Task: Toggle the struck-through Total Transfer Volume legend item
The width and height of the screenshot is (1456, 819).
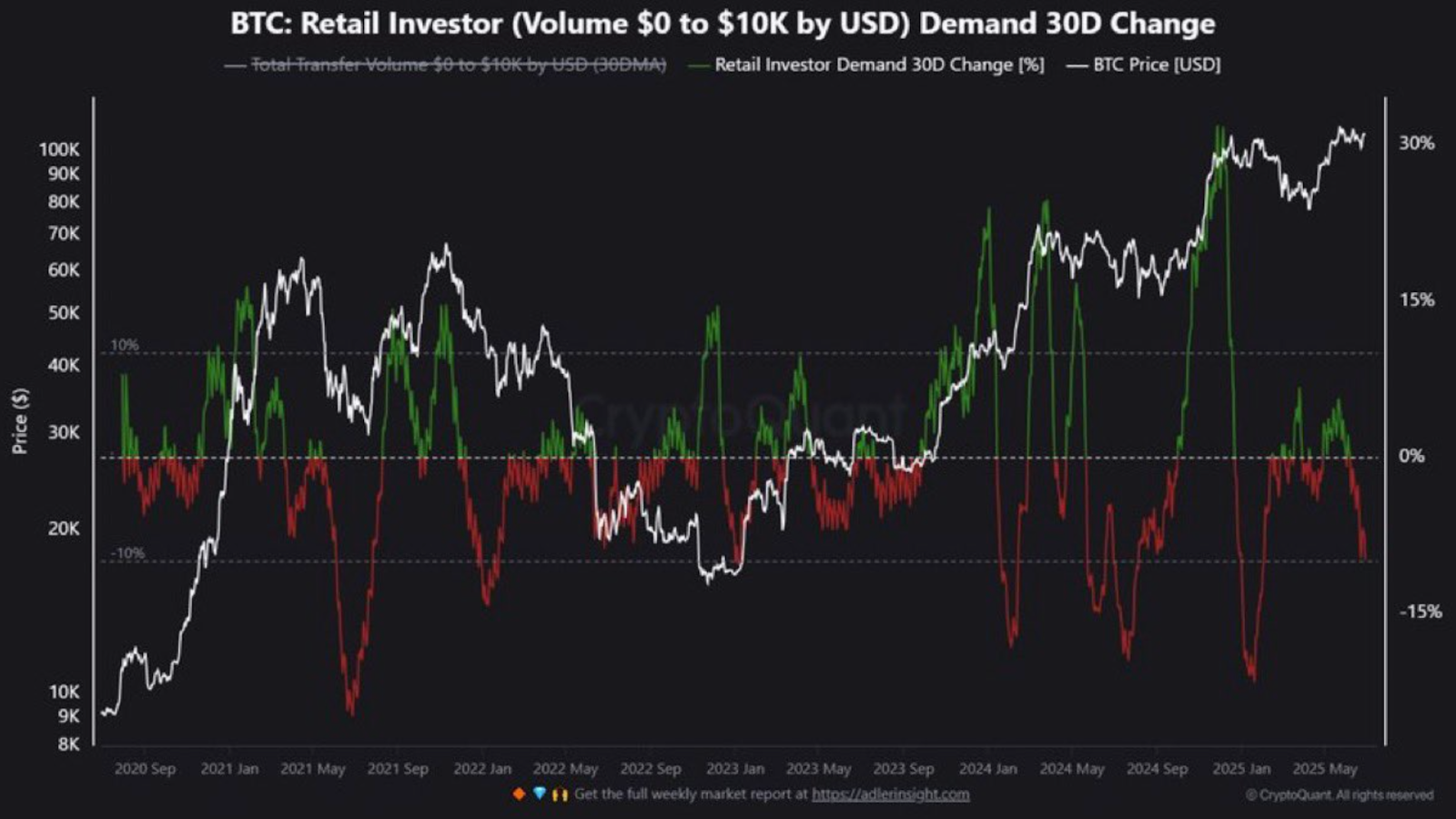Action: (446, 65)
